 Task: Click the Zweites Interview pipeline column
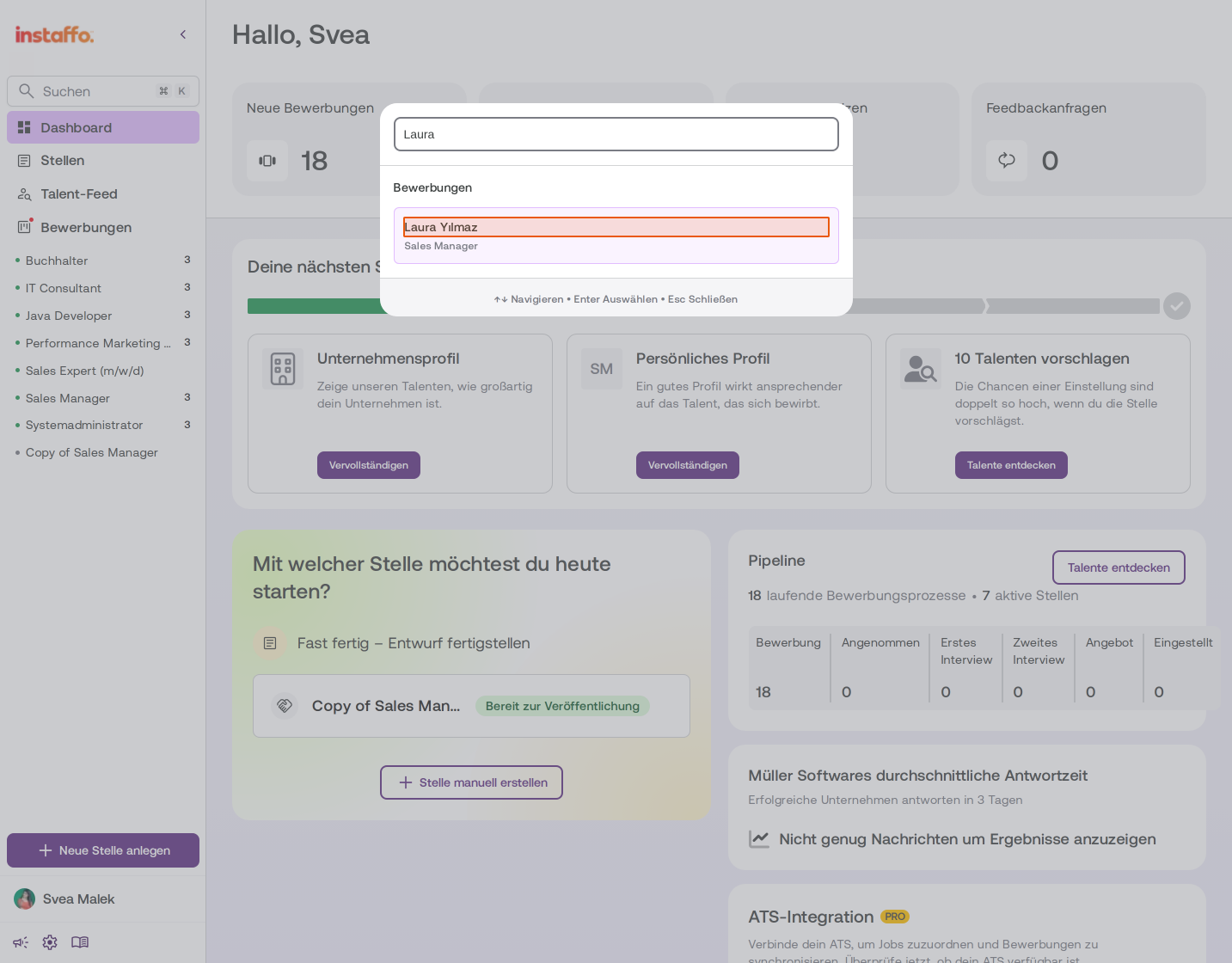tap(1039, 668)
